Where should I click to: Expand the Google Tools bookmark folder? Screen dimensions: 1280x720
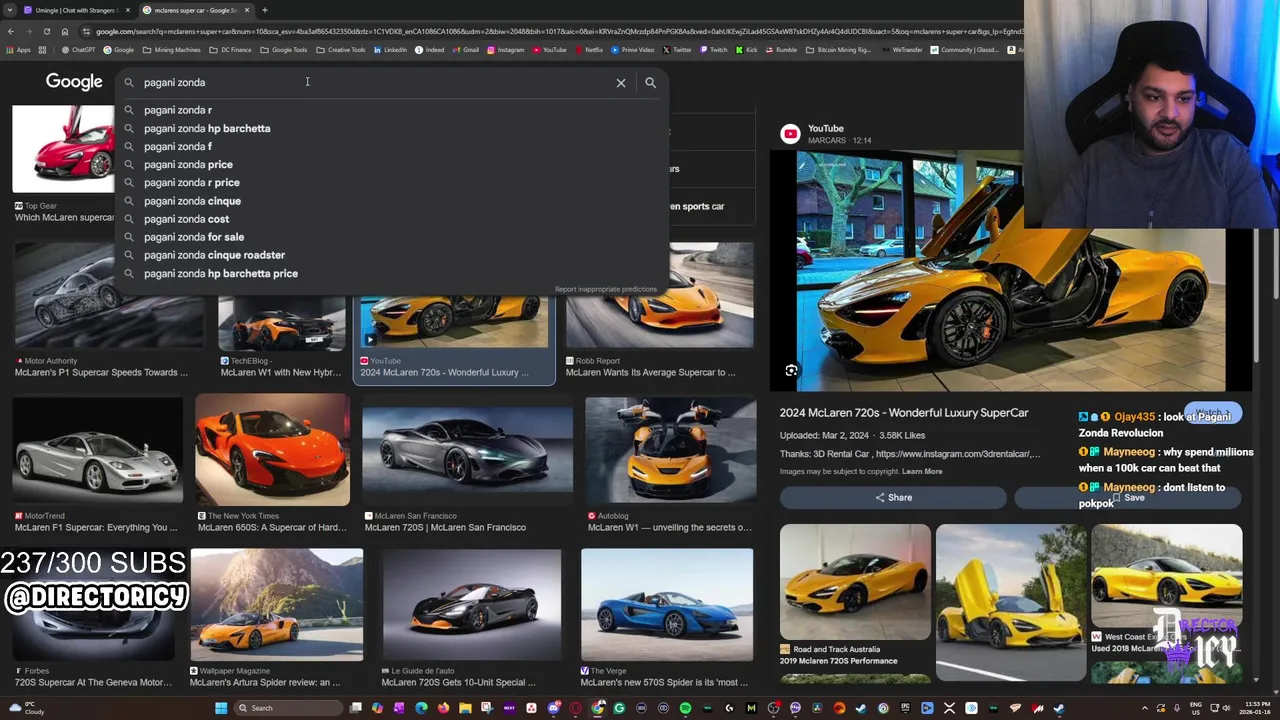click(x=284, y=50)
